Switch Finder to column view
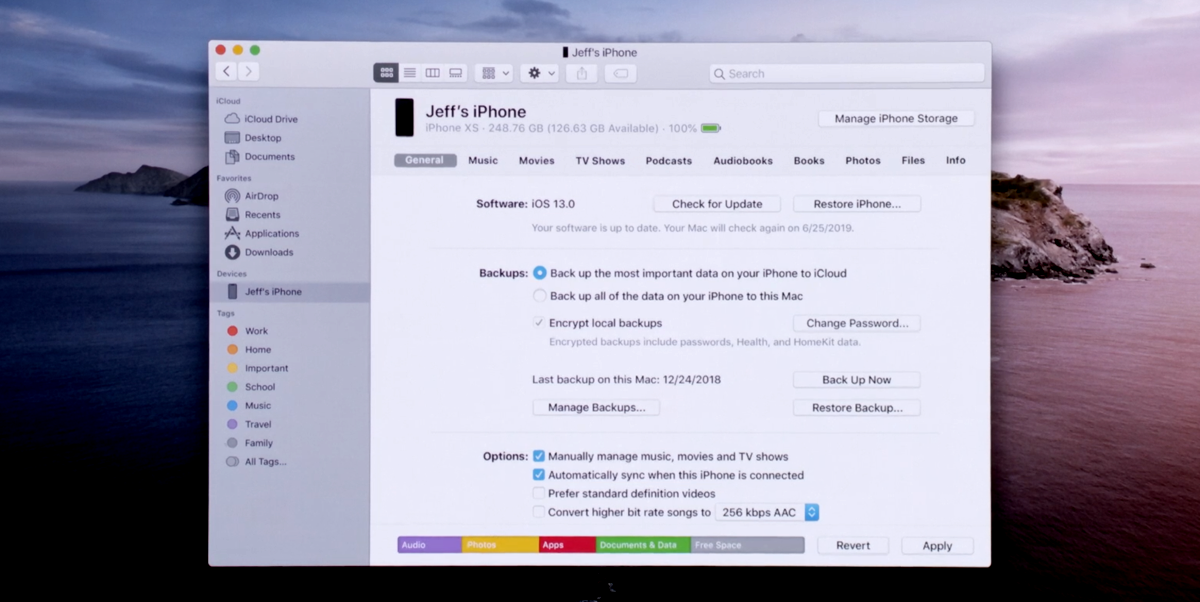This screenshot has height=602, width=1200. click(432, 73)
